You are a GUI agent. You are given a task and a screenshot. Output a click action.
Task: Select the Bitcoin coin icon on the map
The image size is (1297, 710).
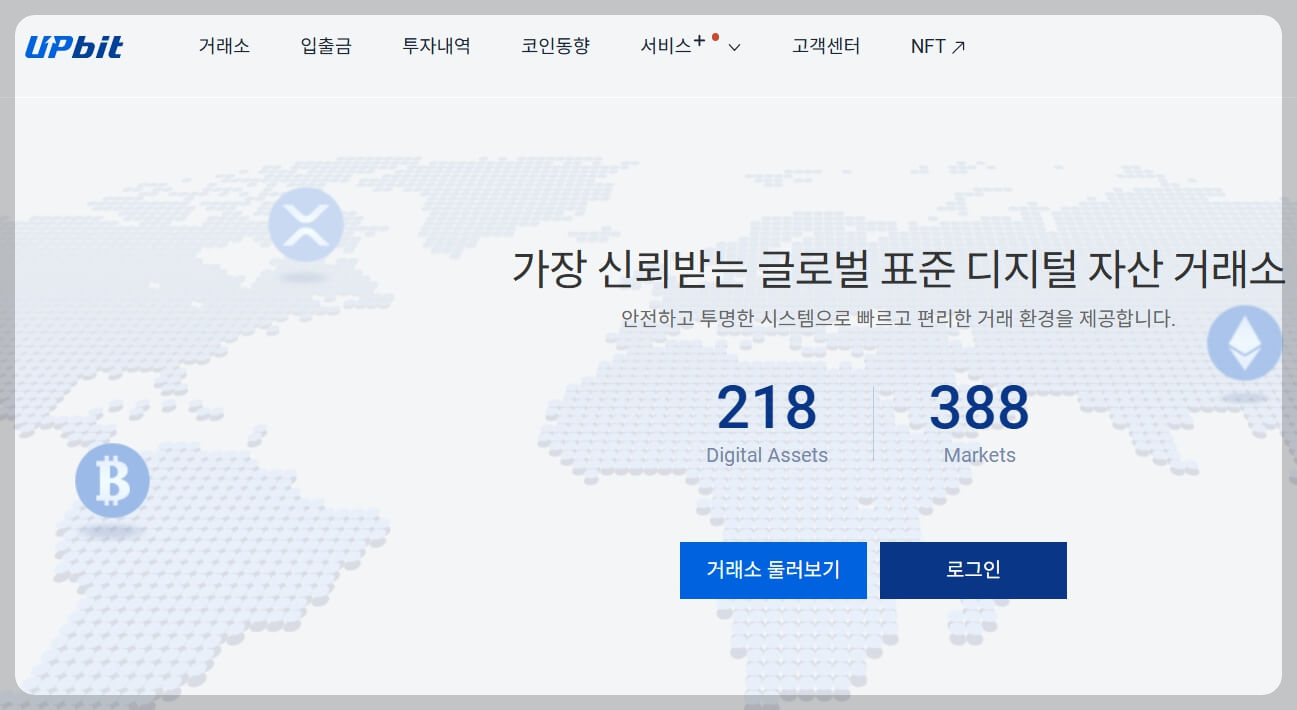click(112, 480)
